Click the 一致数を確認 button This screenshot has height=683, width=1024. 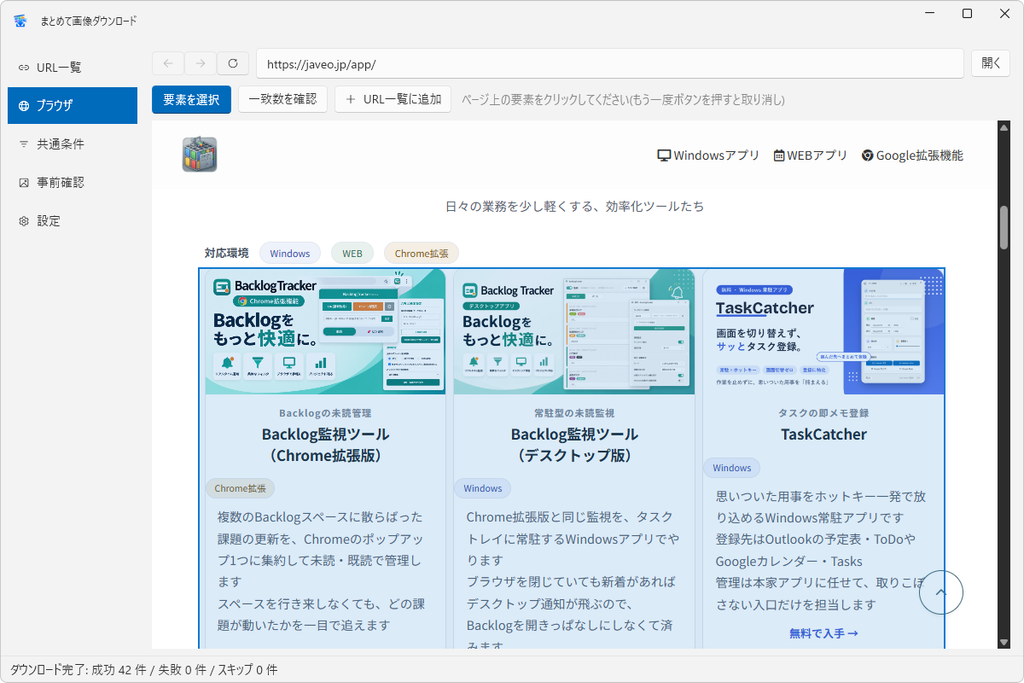tap(283, 99)
